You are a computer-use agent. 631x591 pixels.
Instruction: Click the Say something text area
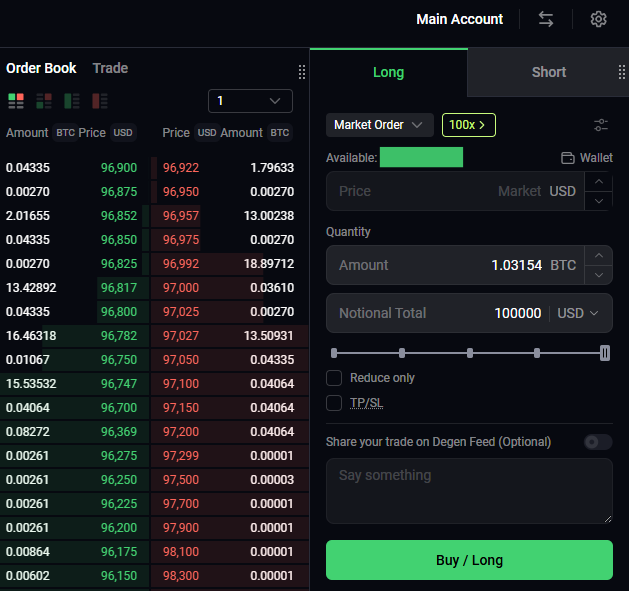469,491
